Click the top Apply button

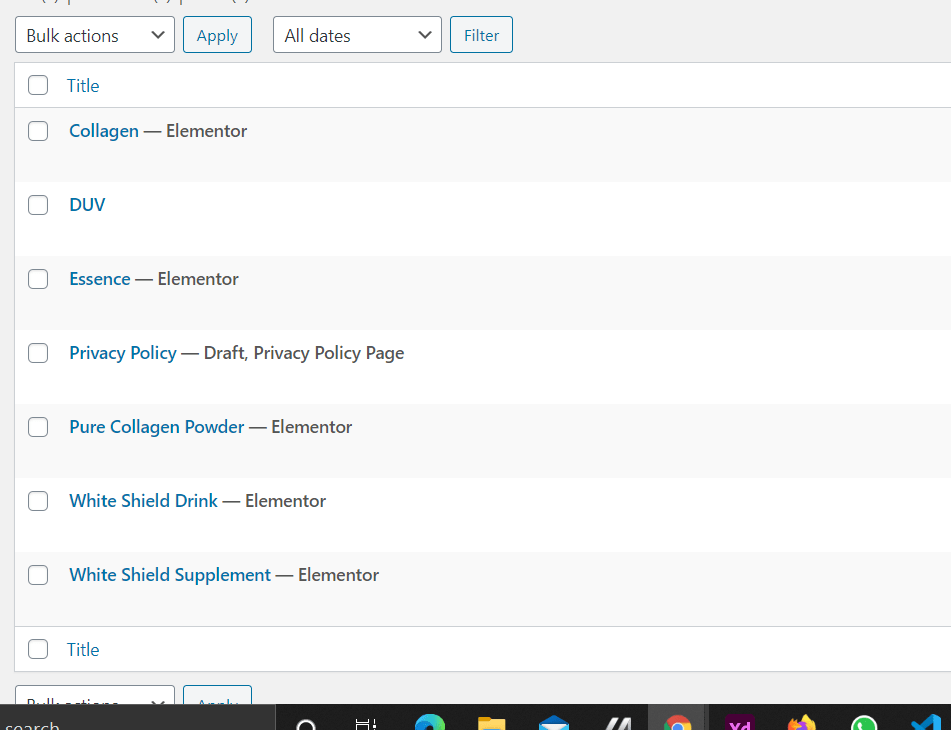point(217,35)
